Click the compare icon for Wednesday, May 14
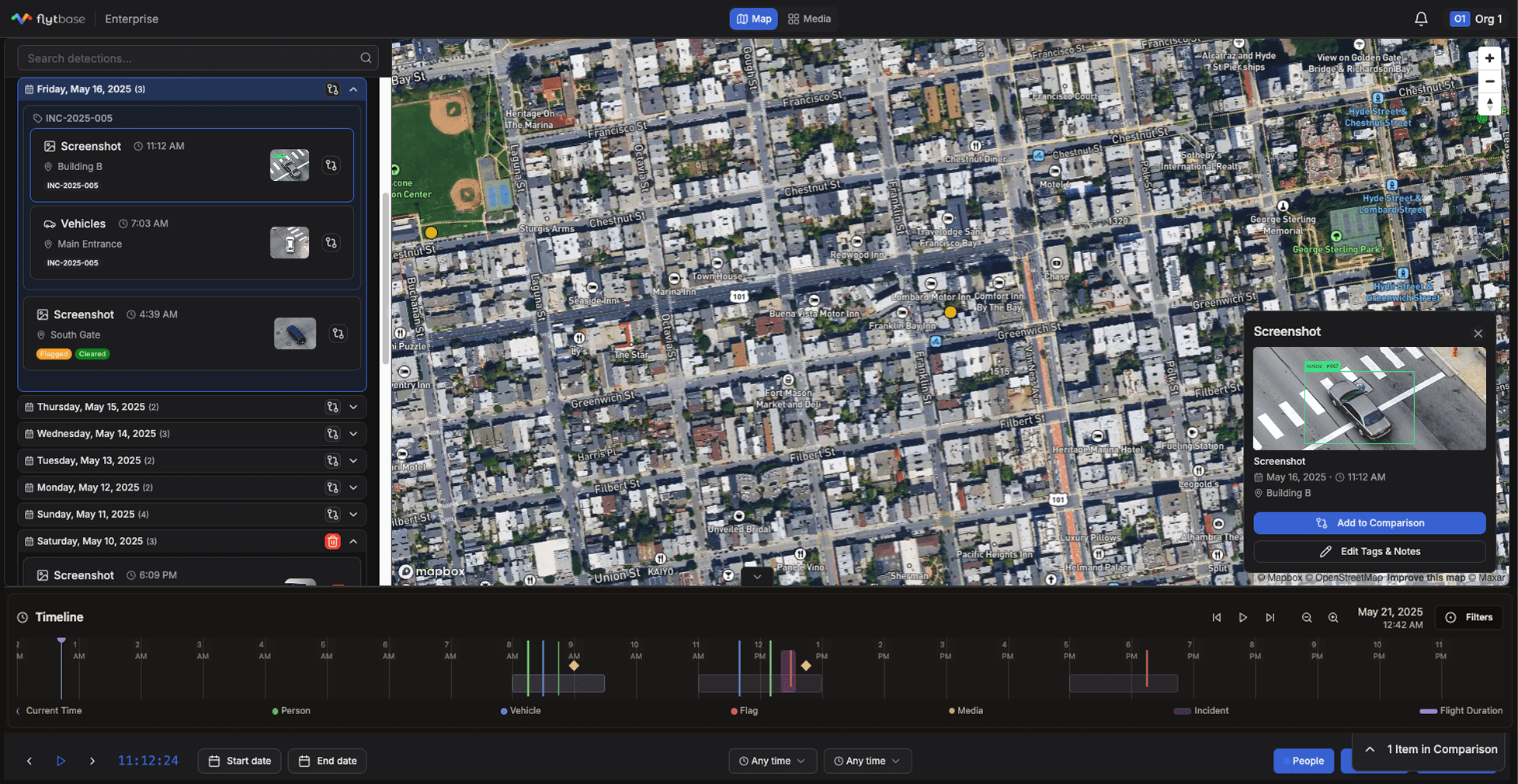The height and width of the screenshot is (784, 1518). (x=332, y=434)
